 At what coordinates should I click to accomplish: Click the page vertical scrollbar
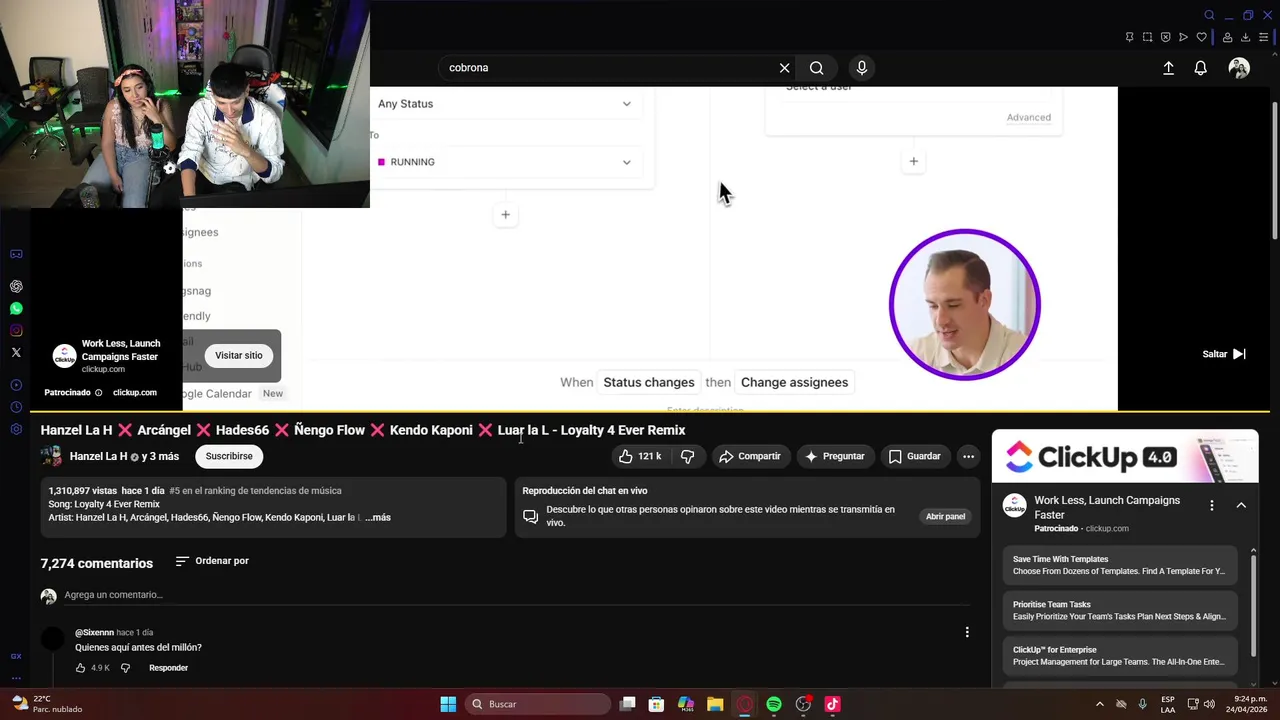1274,170
